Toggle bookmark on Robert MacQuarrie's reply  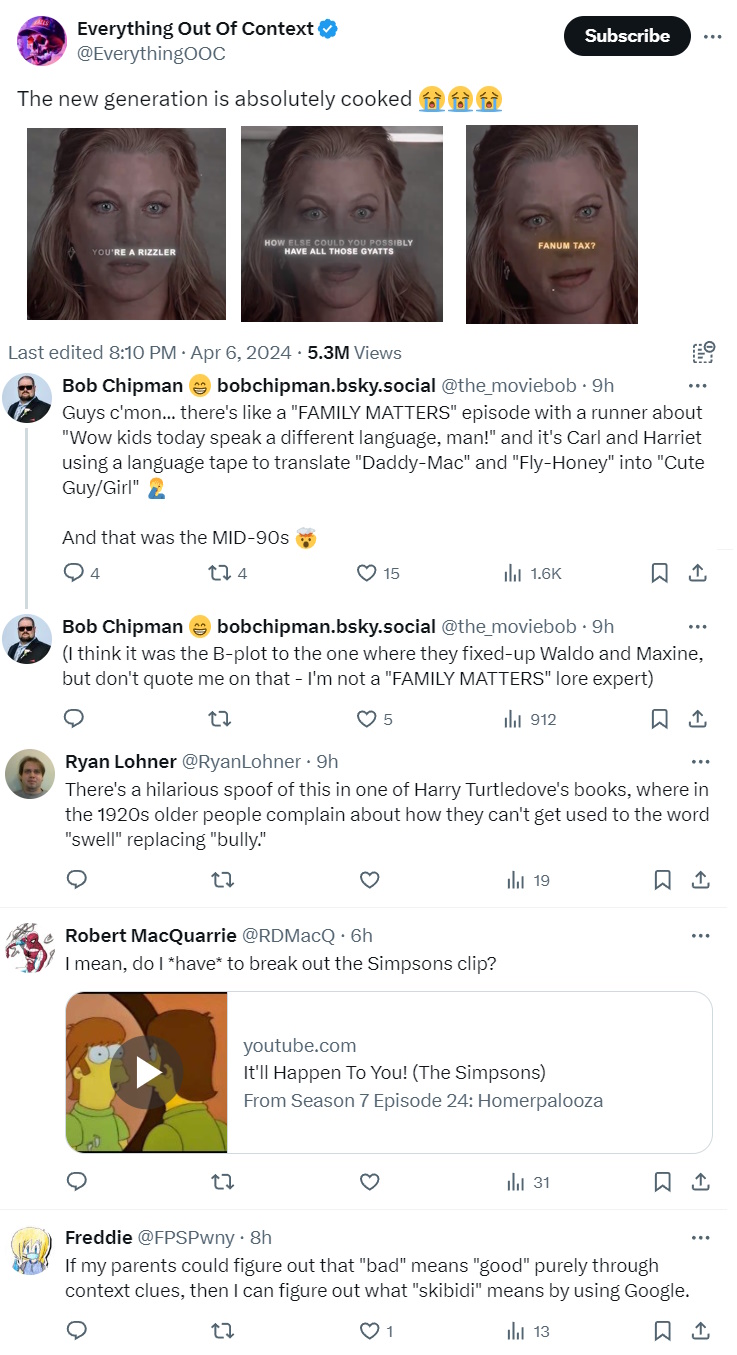point(662,1182)
